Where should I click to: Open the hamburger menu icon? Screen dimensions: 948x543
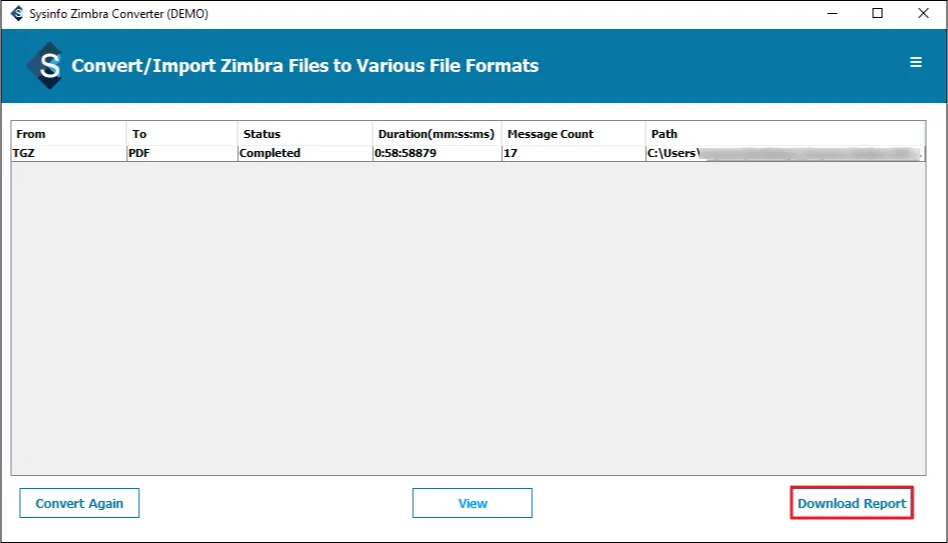(915, 63)
